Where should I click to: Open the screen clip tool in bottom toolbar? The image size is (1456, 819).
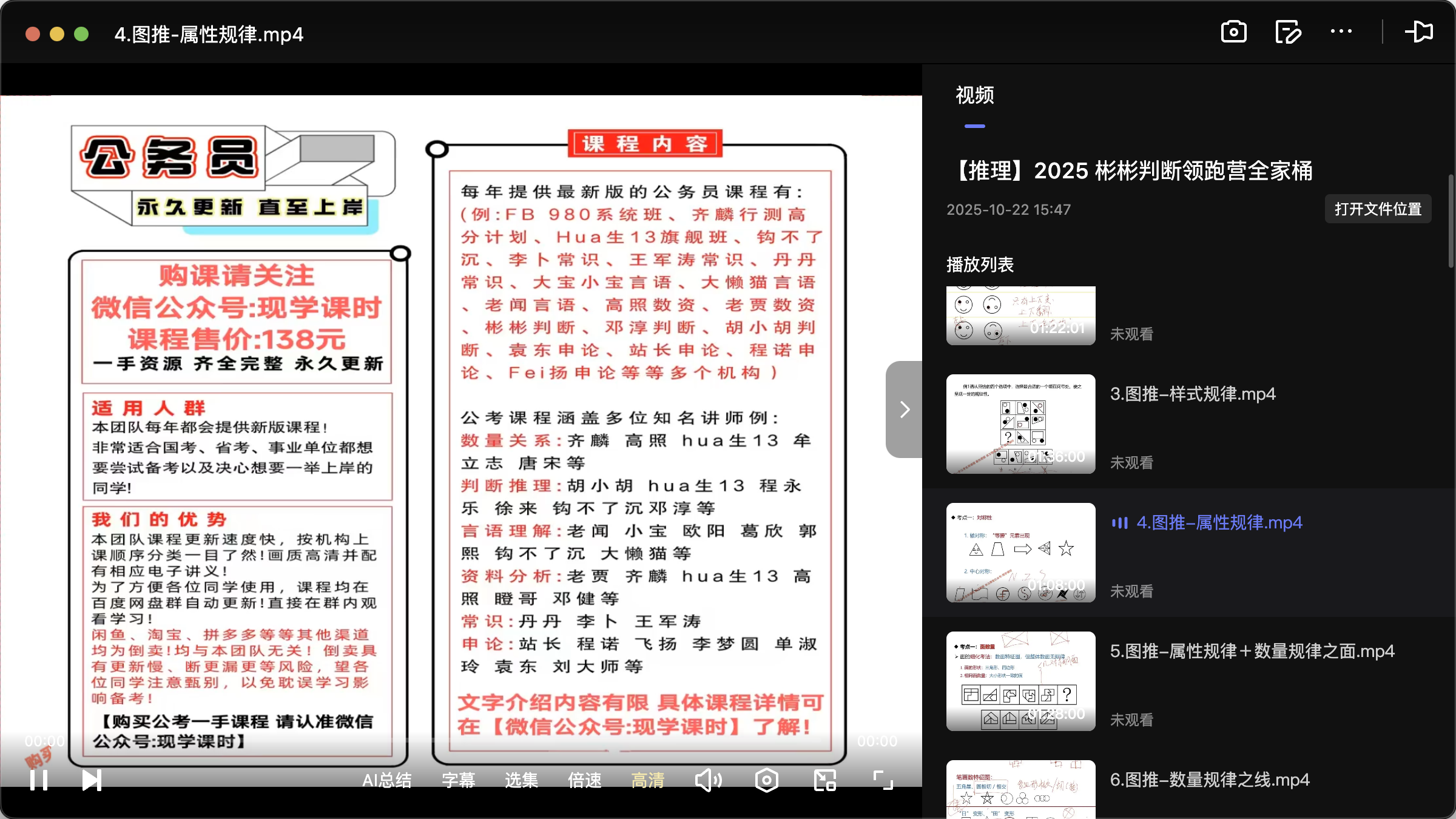pyautogui.click(x=824, y=780)
